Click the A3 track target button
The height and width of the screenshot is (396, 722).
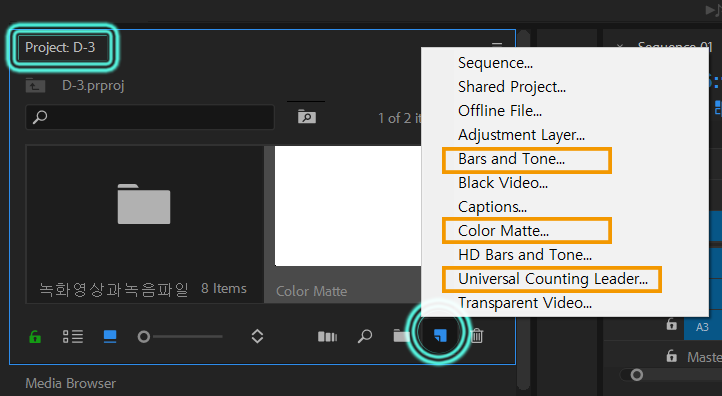pyautogui.click(x=702, y=327)
